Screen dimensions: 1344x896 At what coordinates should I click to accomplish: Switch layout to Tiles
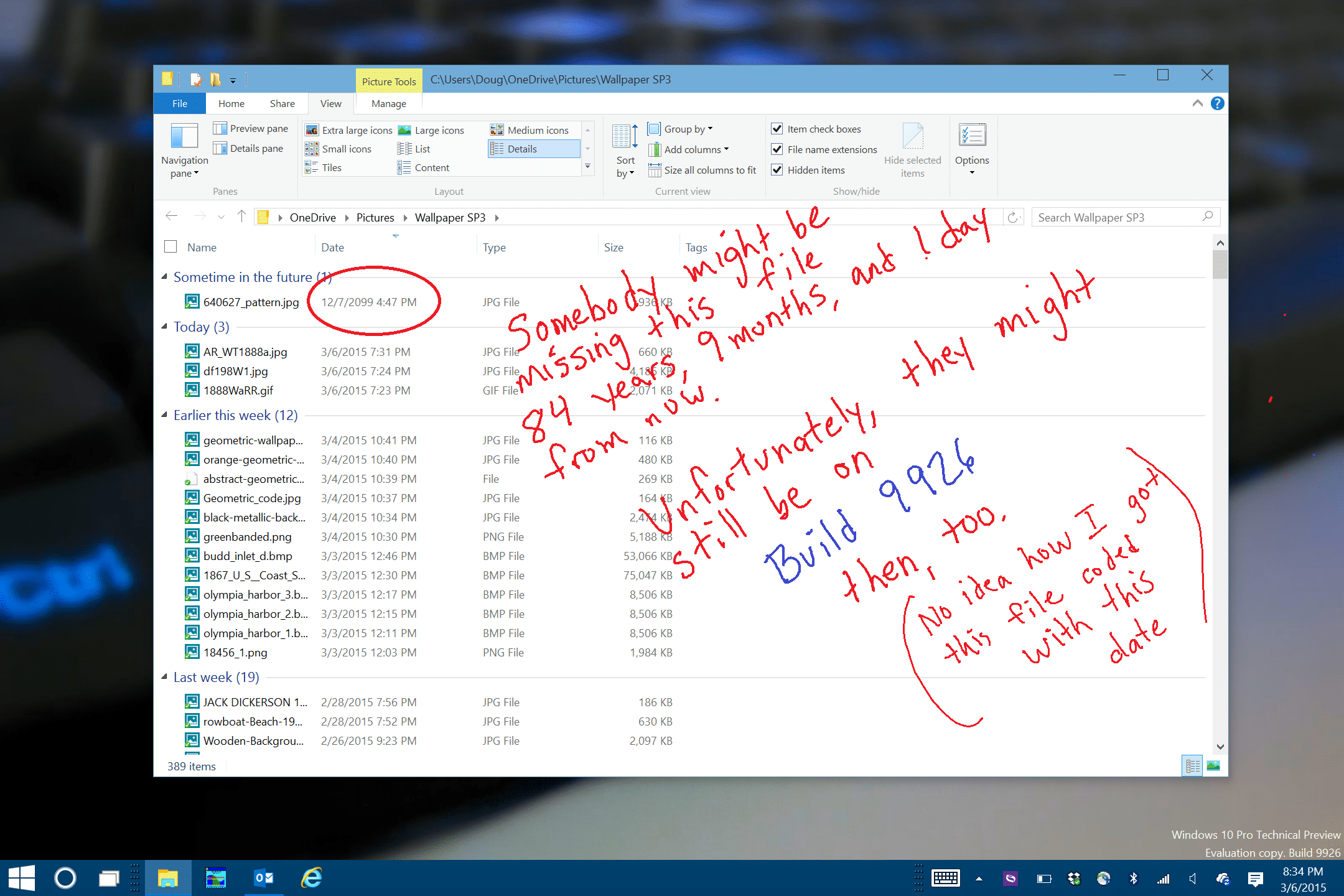pyautogui.click(x=324, y=167)
